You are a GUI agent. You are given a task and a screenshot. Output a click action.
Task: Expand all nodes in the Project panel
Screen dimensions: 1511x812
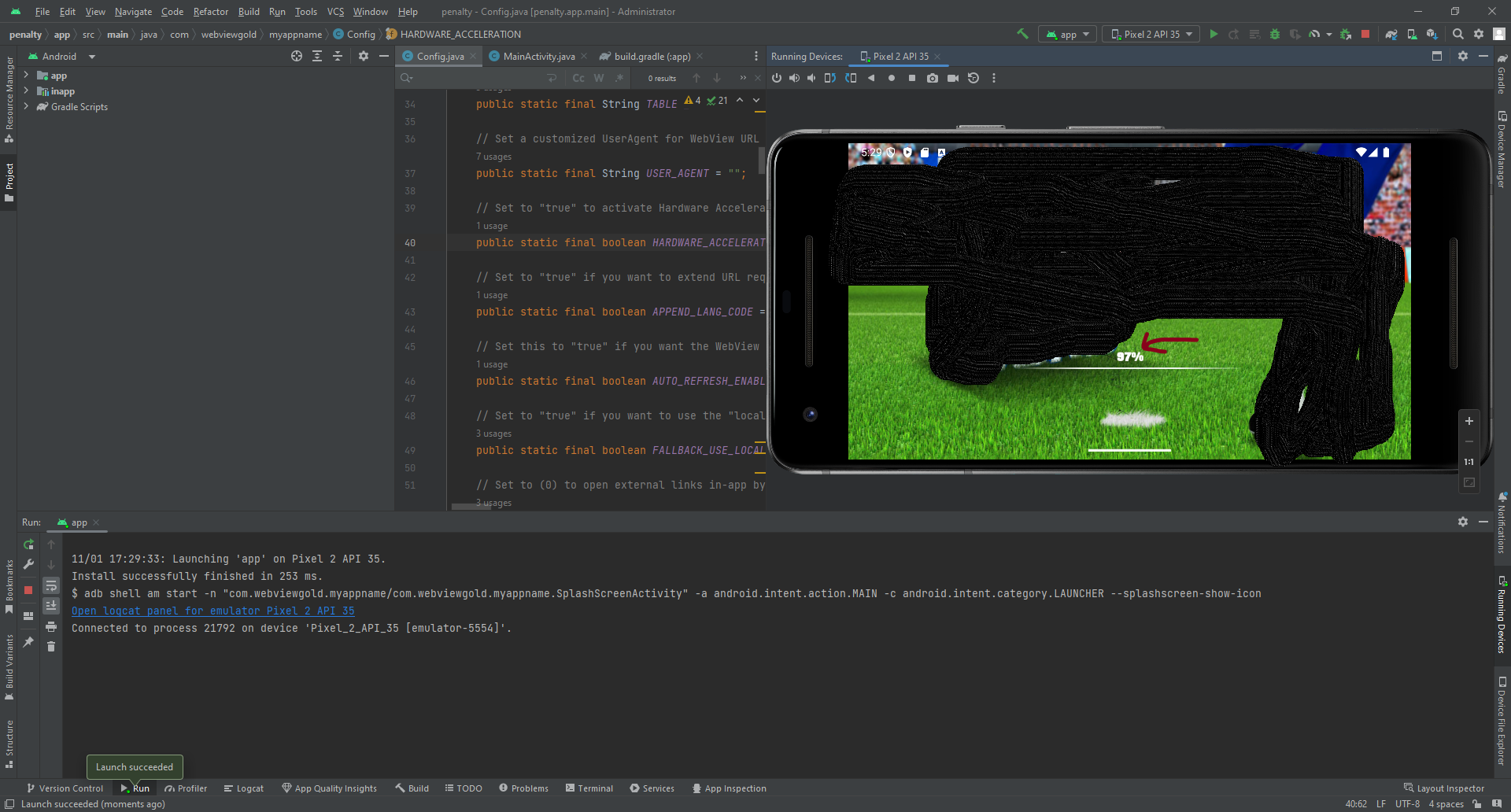[x=317, y=56]
